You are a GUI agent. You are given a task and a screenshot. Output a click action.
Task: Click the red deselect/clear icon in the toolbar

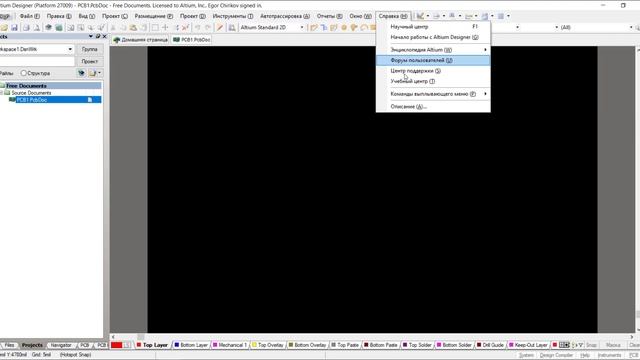(186, 27)
